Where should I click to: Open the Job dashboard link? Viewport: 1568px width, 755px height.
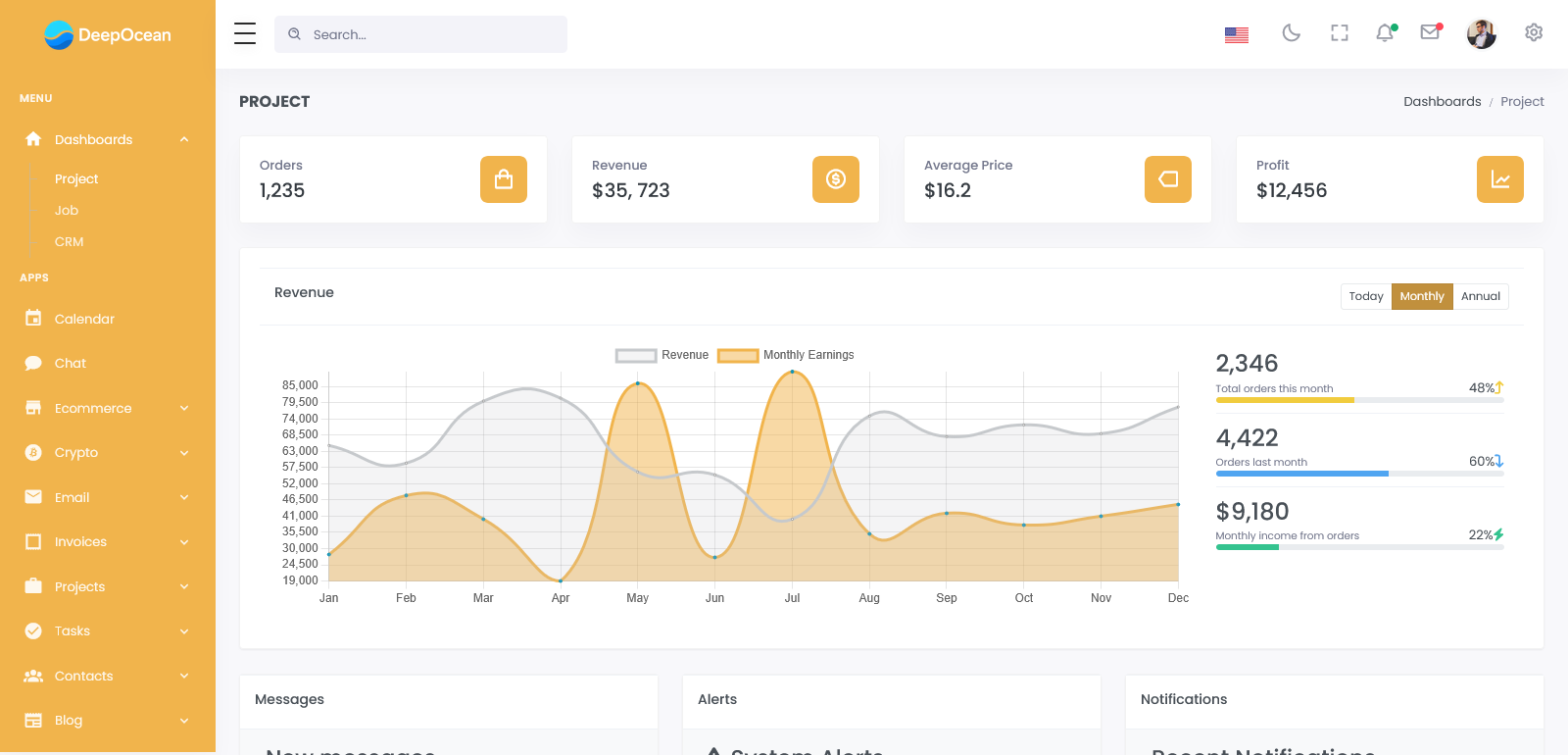(67, 210)
